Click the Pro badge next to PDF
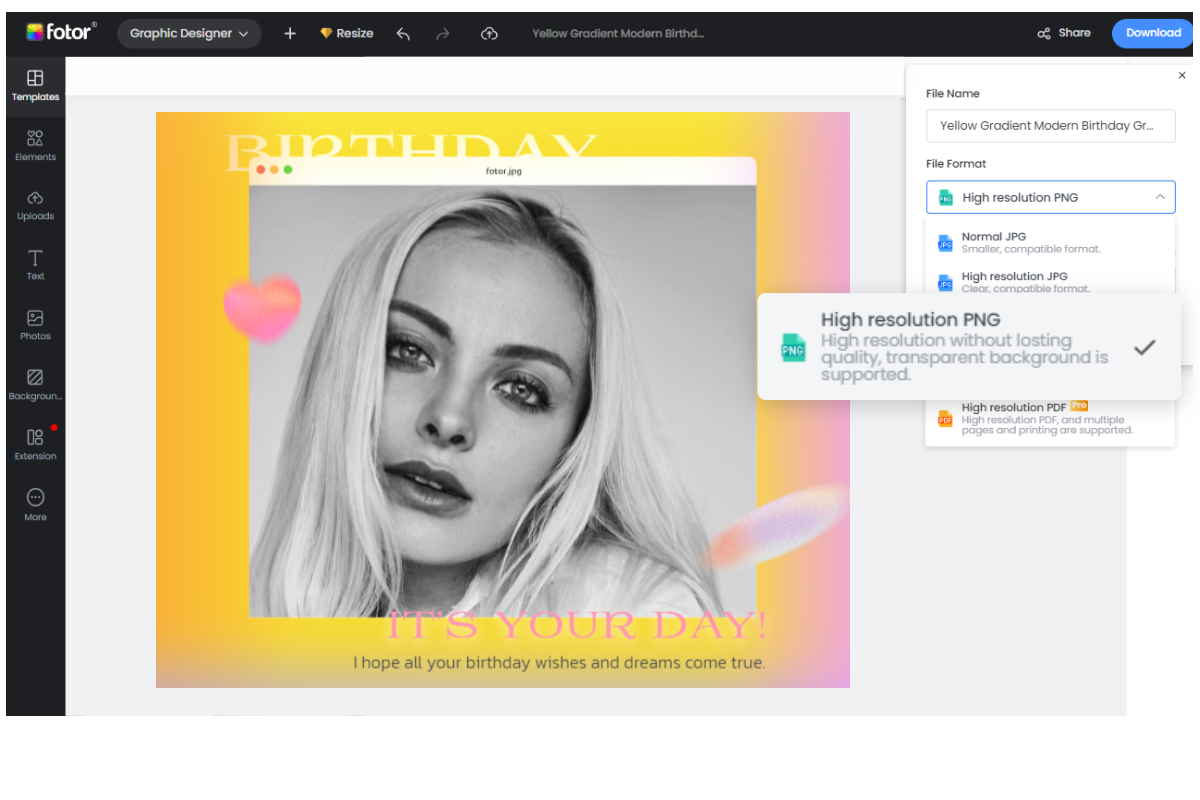 tap(1079, 406)
